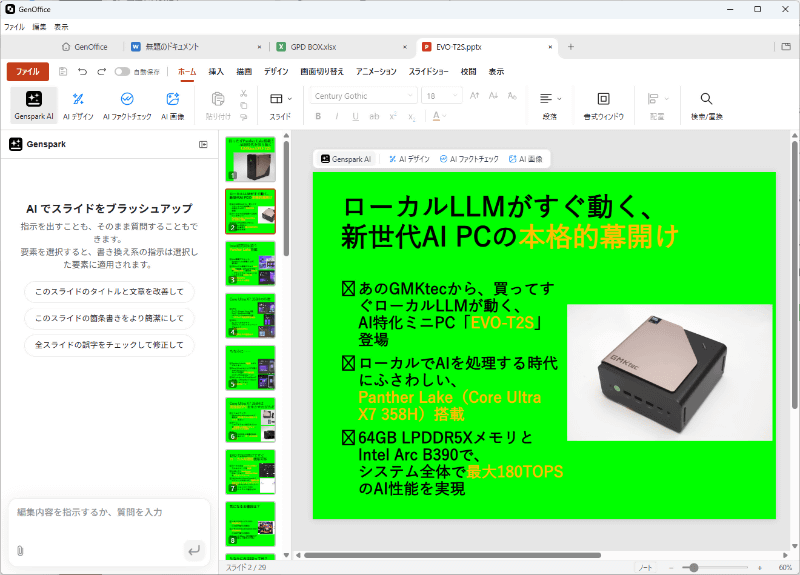
Task: Open AI 画像 tool in the ribbon
Action: 172,105
